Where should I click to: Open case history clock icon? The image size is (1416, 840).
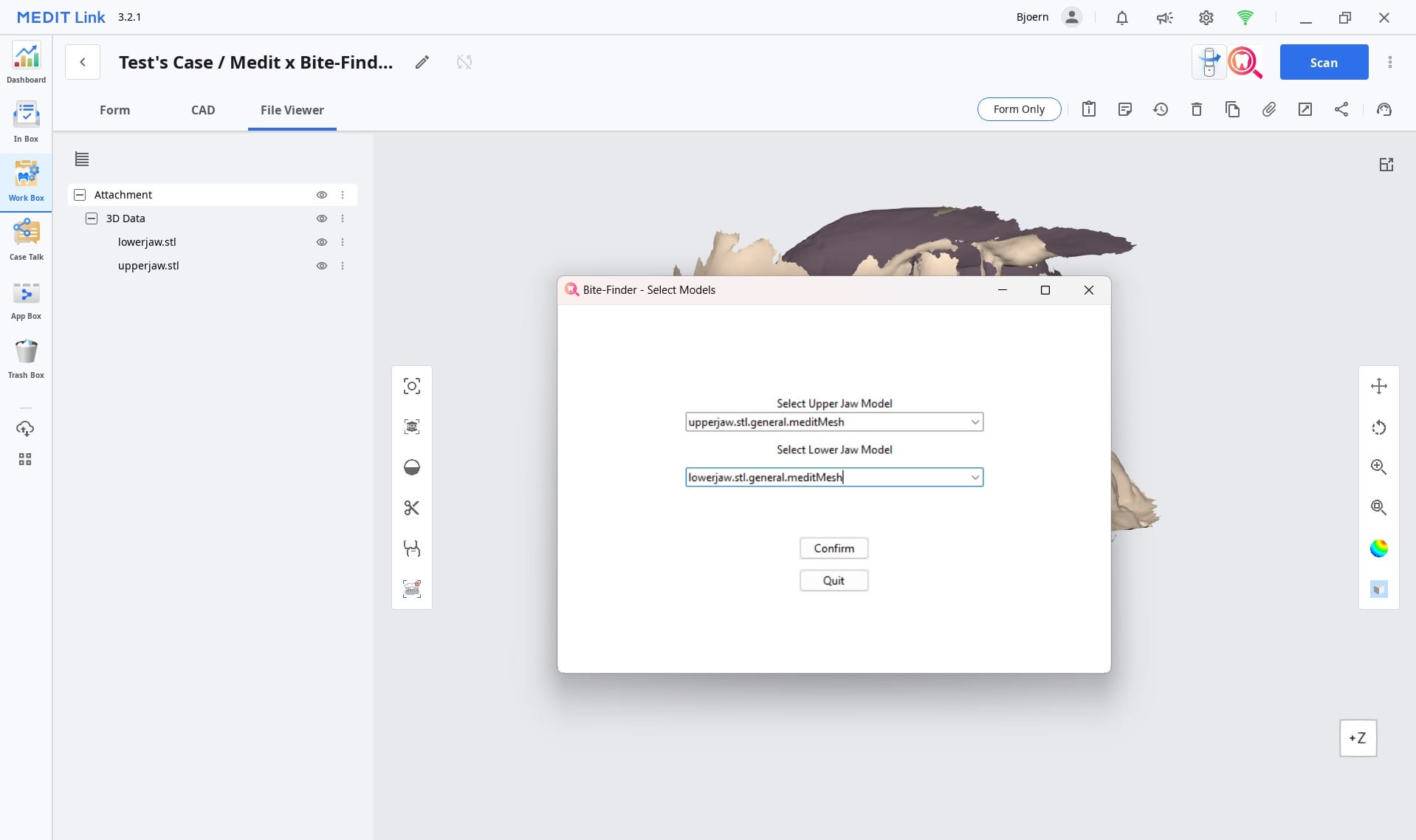[x=1161, y=109]
